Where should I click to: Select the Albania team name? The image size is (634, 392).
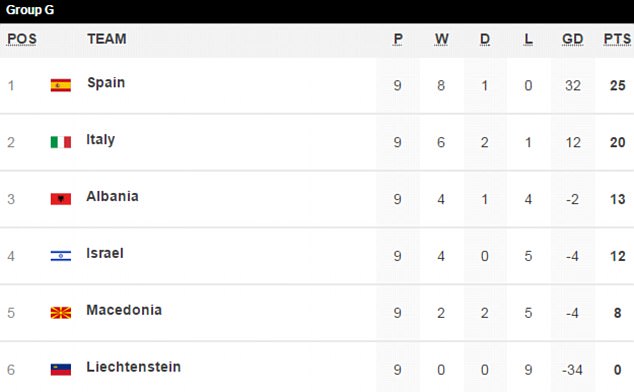point(112,196)
